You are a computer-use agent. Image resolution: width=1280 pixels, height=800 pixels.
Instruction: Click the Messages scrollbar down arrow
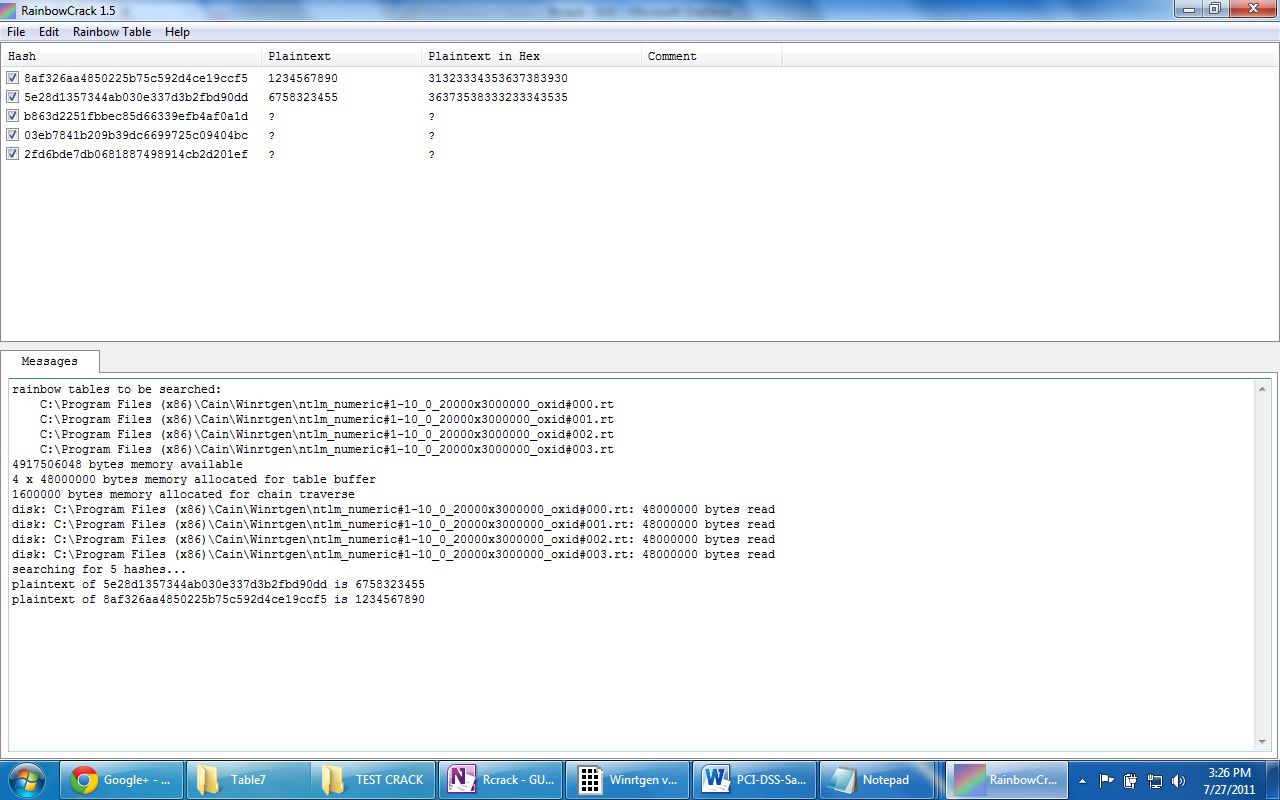(1262, 742)
